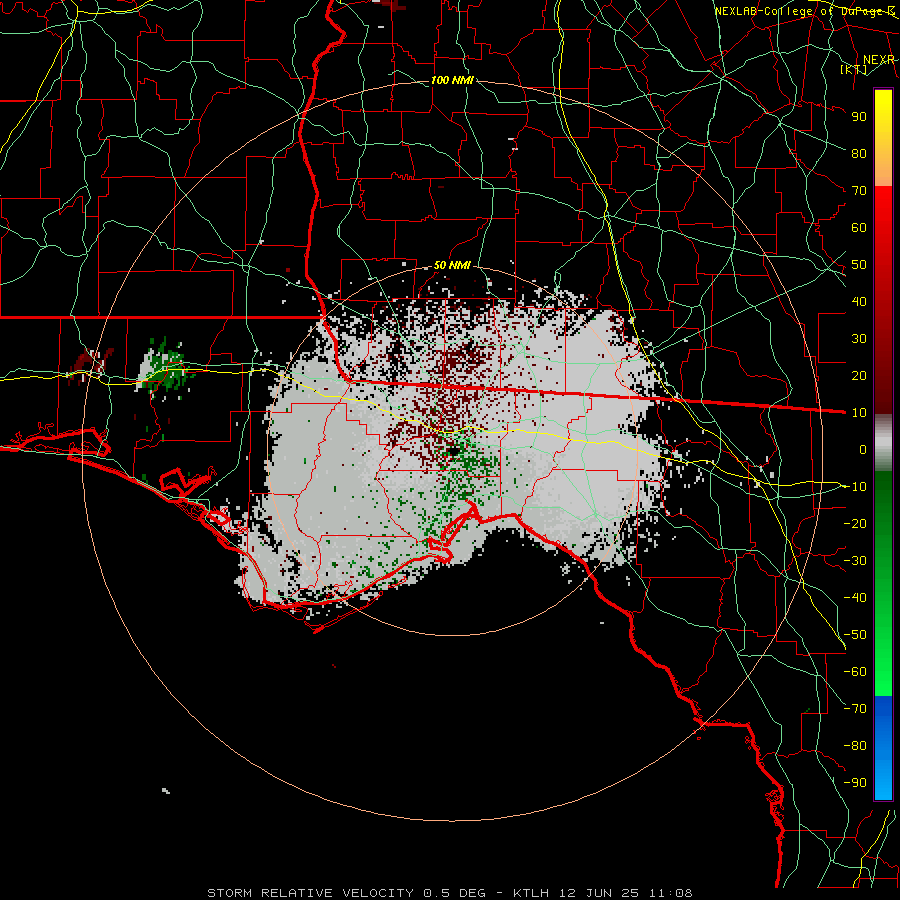Image resolution: width=900 pixels, height=900 pixels.
Task: Click the "100 NMI" range ring label
Action: [452, 80]
